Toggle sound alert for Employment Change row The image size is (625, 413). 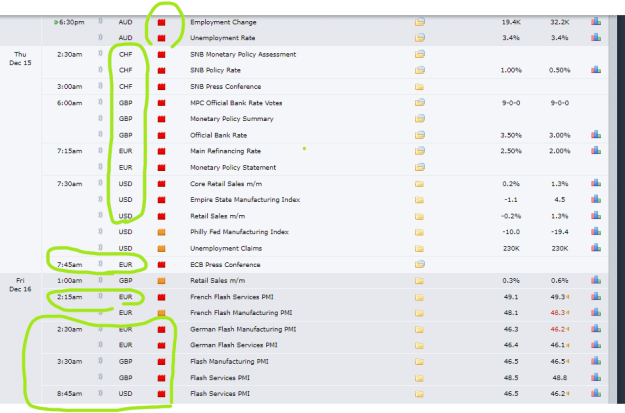(100, 21)
